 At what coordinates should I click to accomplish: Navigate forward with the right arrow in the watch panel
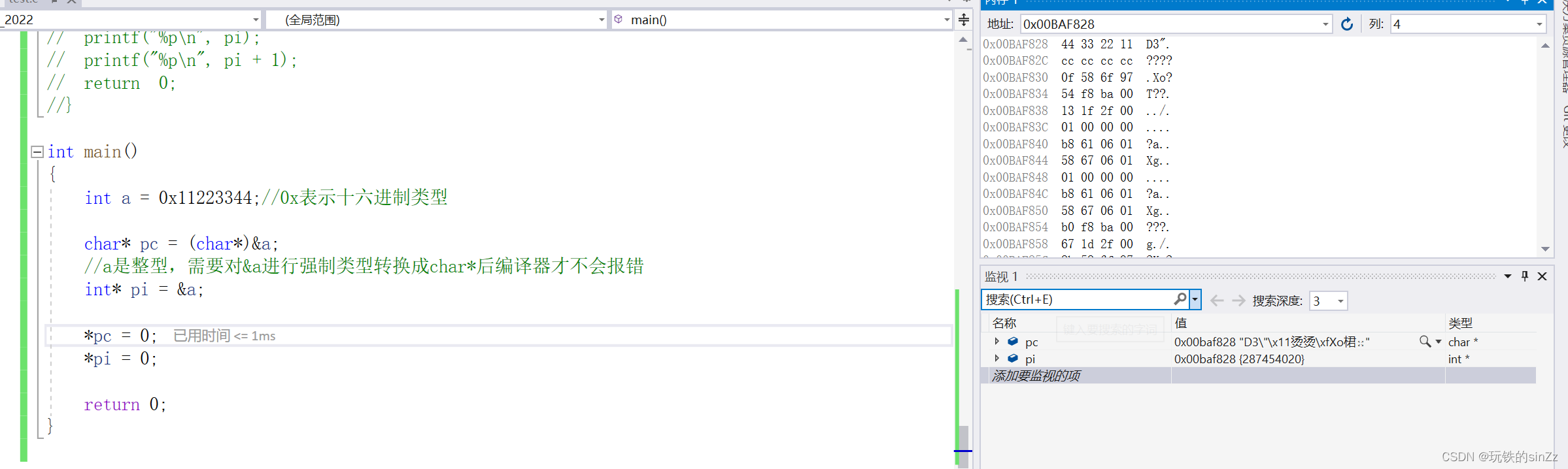pyautogui.click(x=1238, y=300)
